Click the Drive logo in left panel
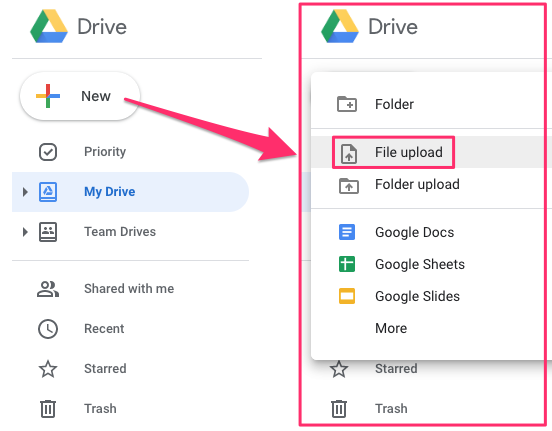The height and width of the screenshot is (431, 552). [x=49, y=26]
